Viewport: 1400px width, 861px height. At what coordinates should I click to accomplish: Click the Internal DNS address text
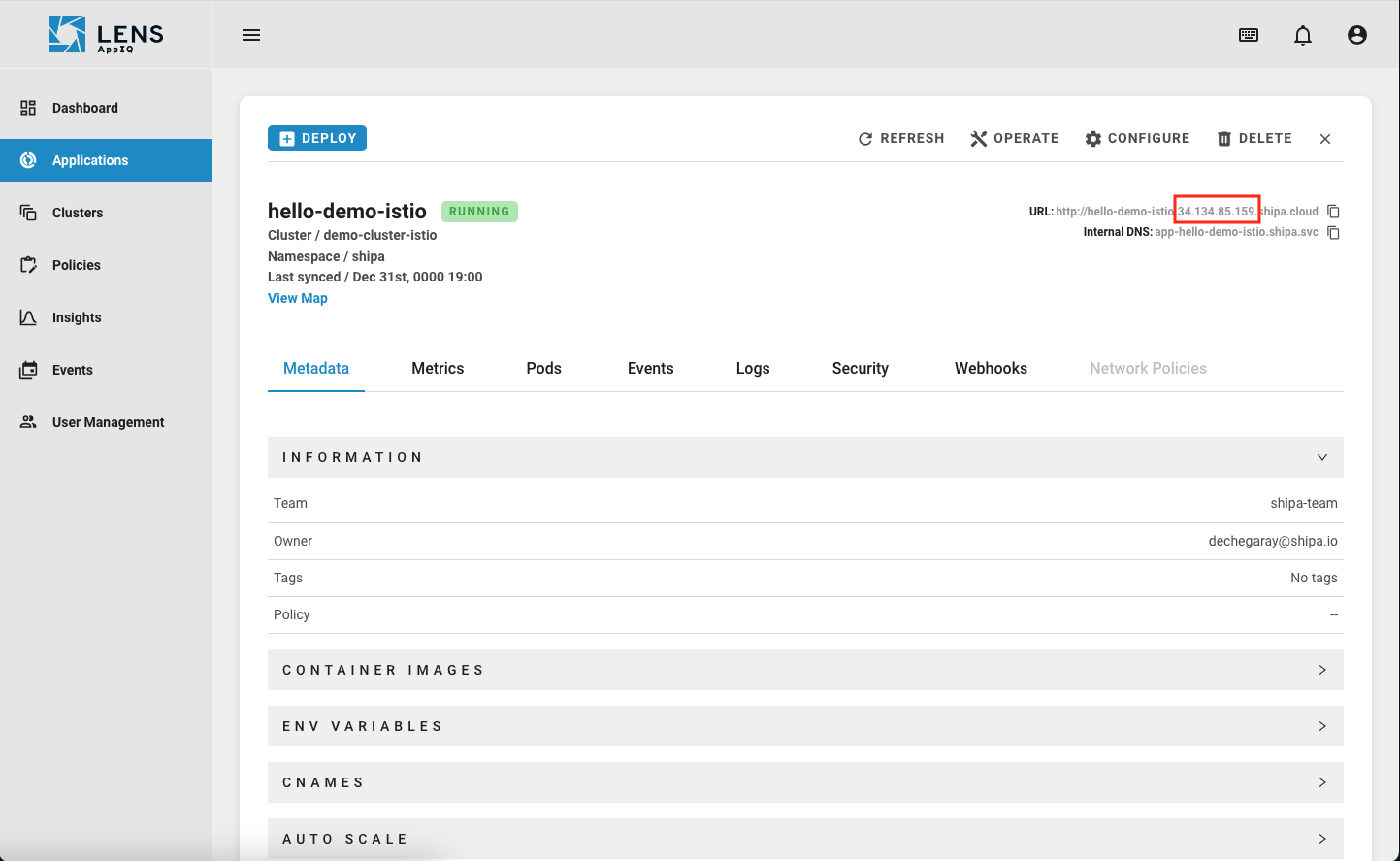click(1236, 232)
